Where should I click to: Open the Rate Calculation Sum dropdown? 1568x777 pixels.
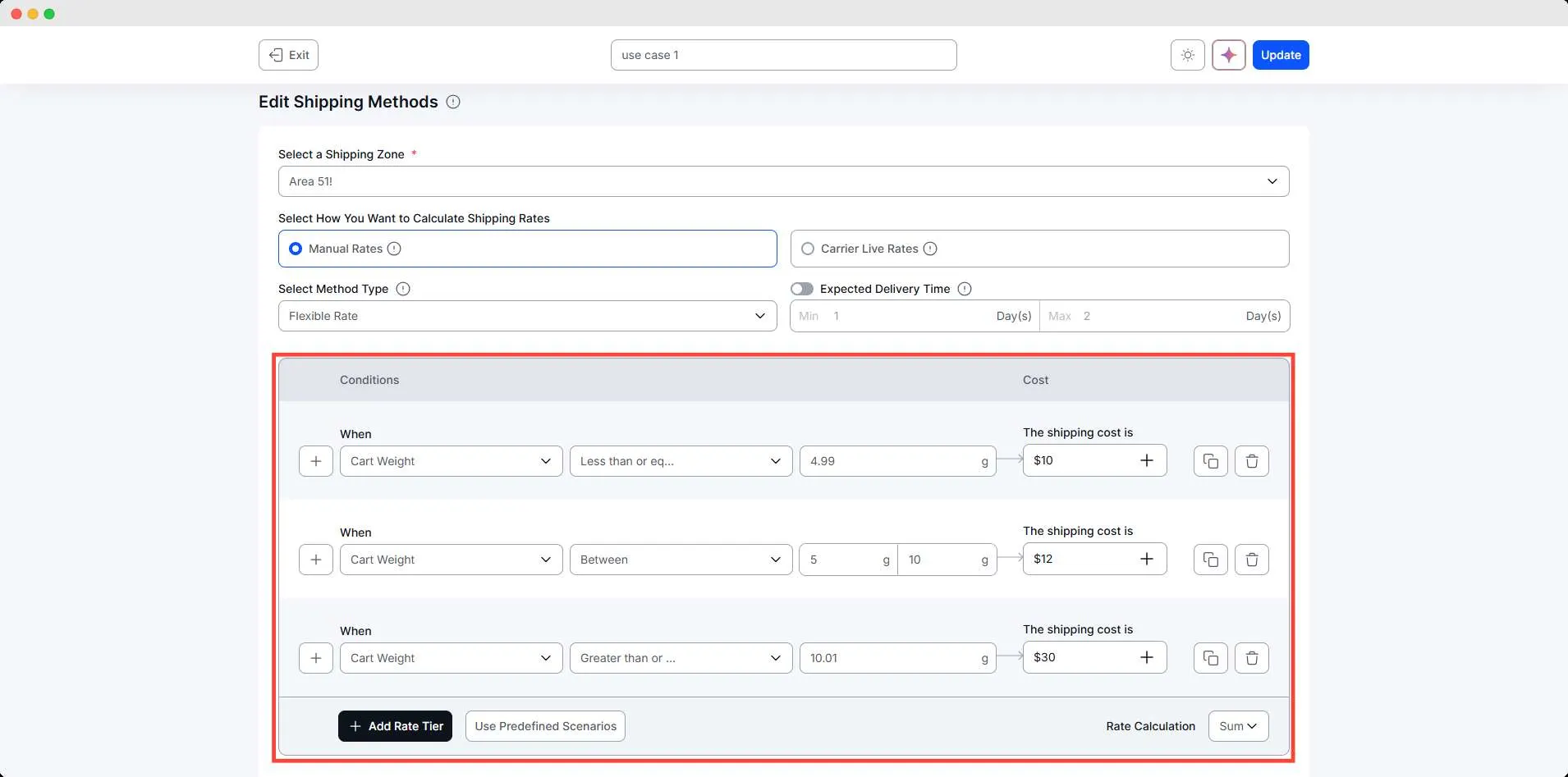tap(1237, 725)
